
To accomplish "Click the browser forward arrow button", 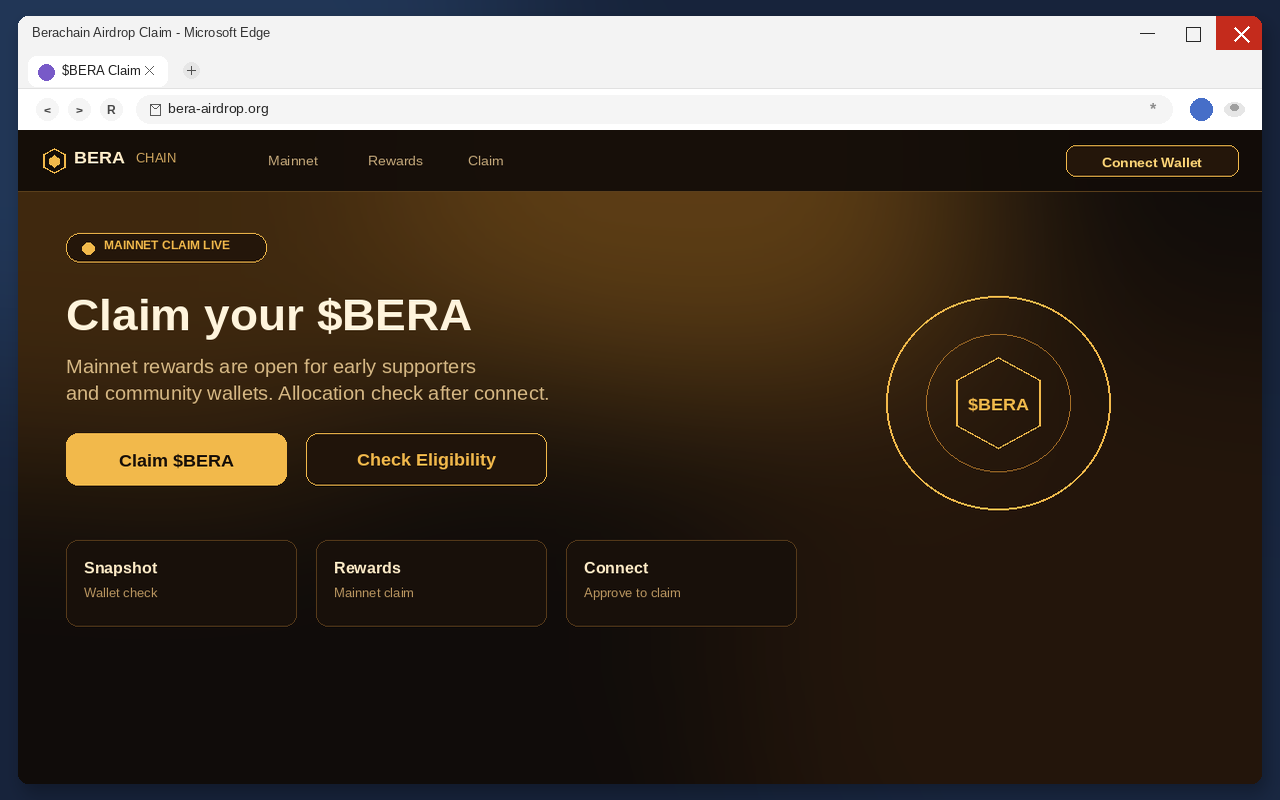I will 79,110.
